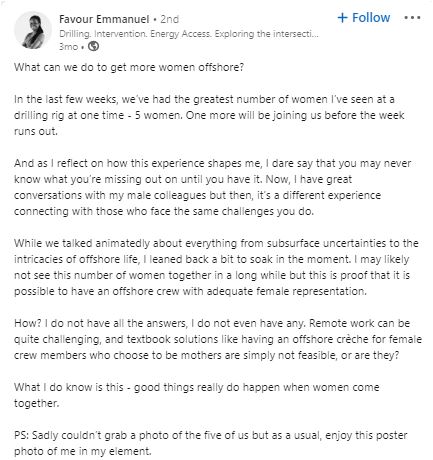Follow Favour Emmanuel
The height and width of the screenshot is (460, 433).
(364, 17)
